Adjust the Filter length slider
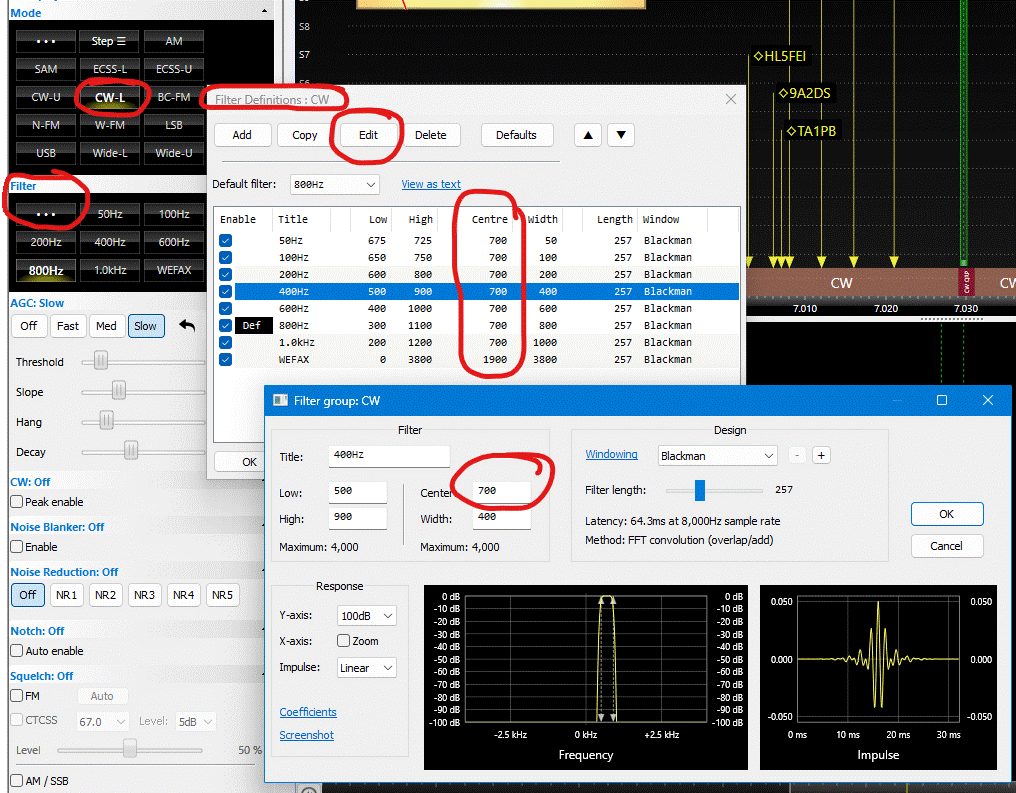 [x=700, y=490]
